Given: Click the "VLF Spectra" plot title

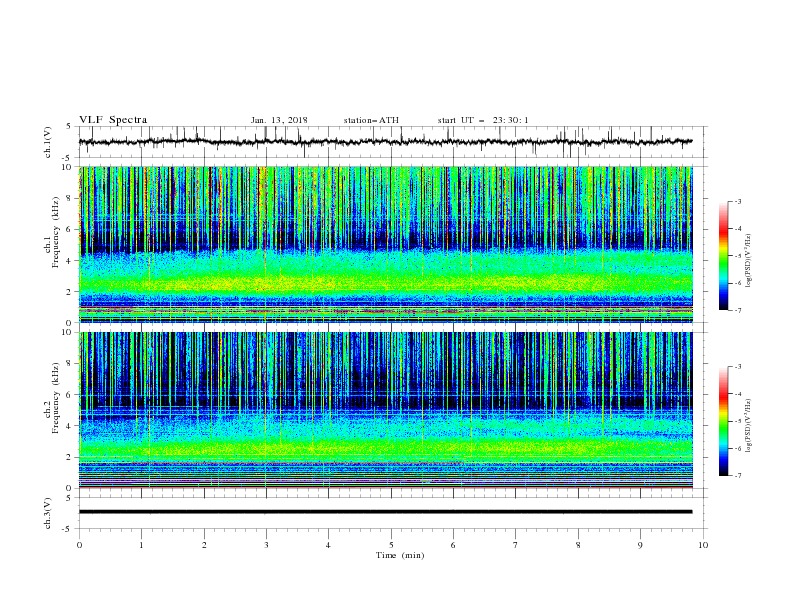Looking at the screenshot, I should (x=113, y=120).
